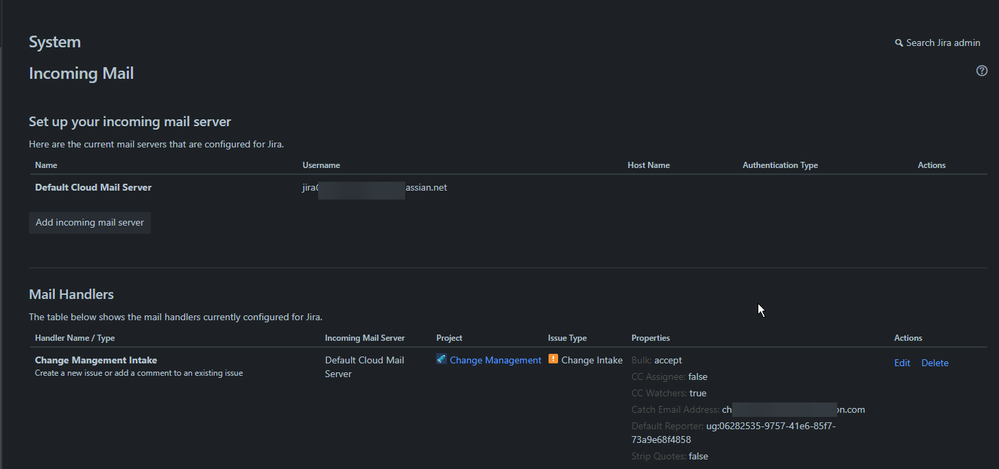This screenshot has width=999, height=469.
Task: Click the handler description about creating issues
Action: click(139, 373)
